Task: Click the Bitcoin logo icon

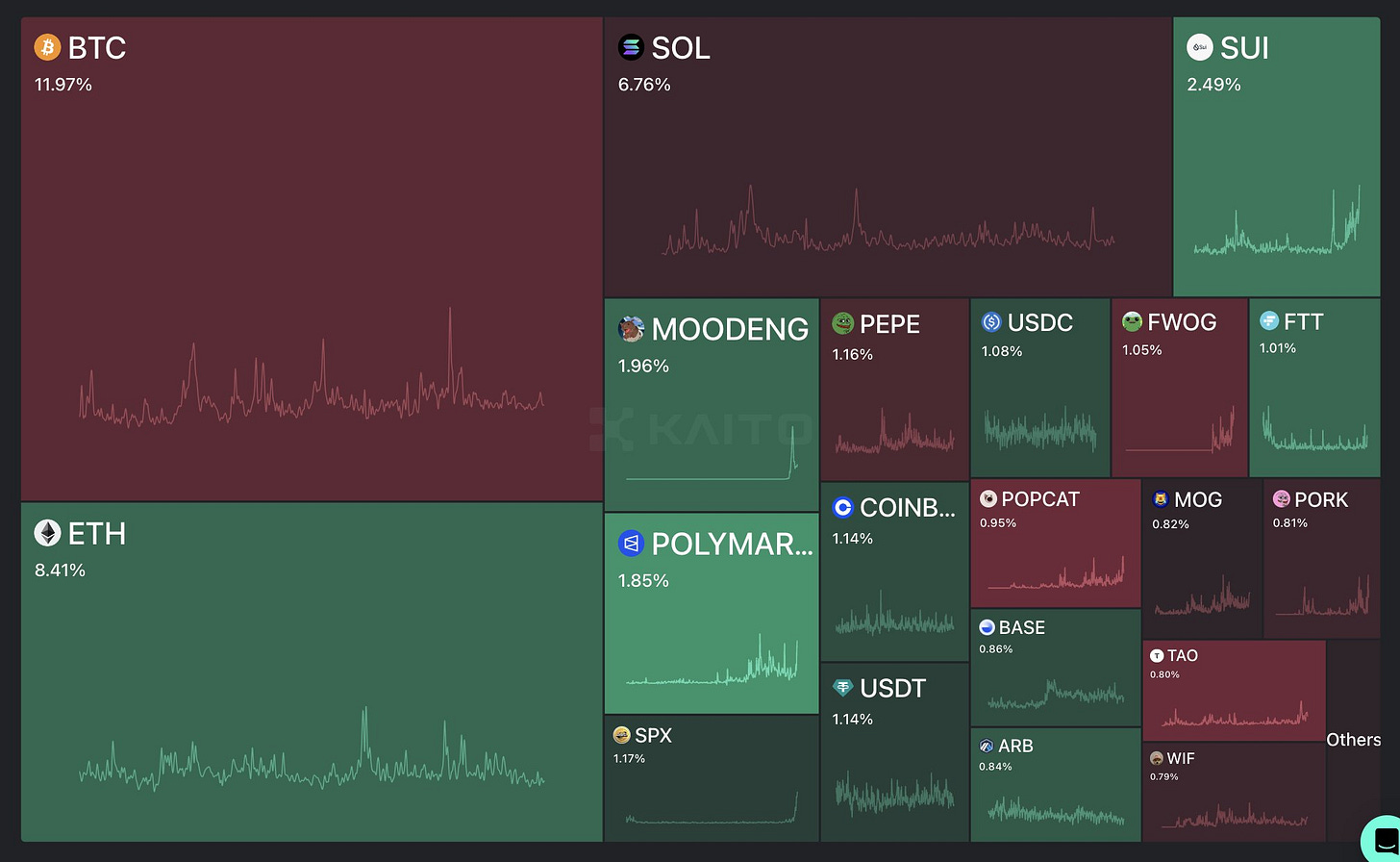Action: point(47,47)
